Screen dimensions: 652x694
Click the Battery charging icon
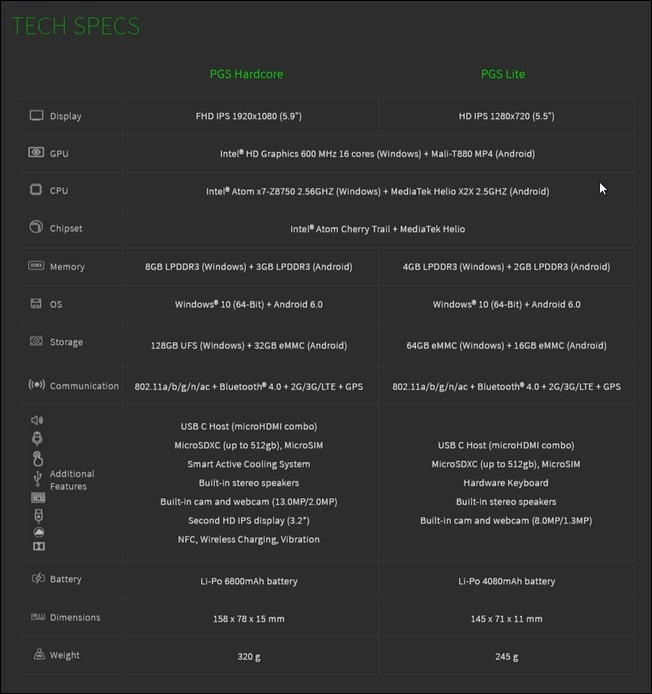coord(39,578)
